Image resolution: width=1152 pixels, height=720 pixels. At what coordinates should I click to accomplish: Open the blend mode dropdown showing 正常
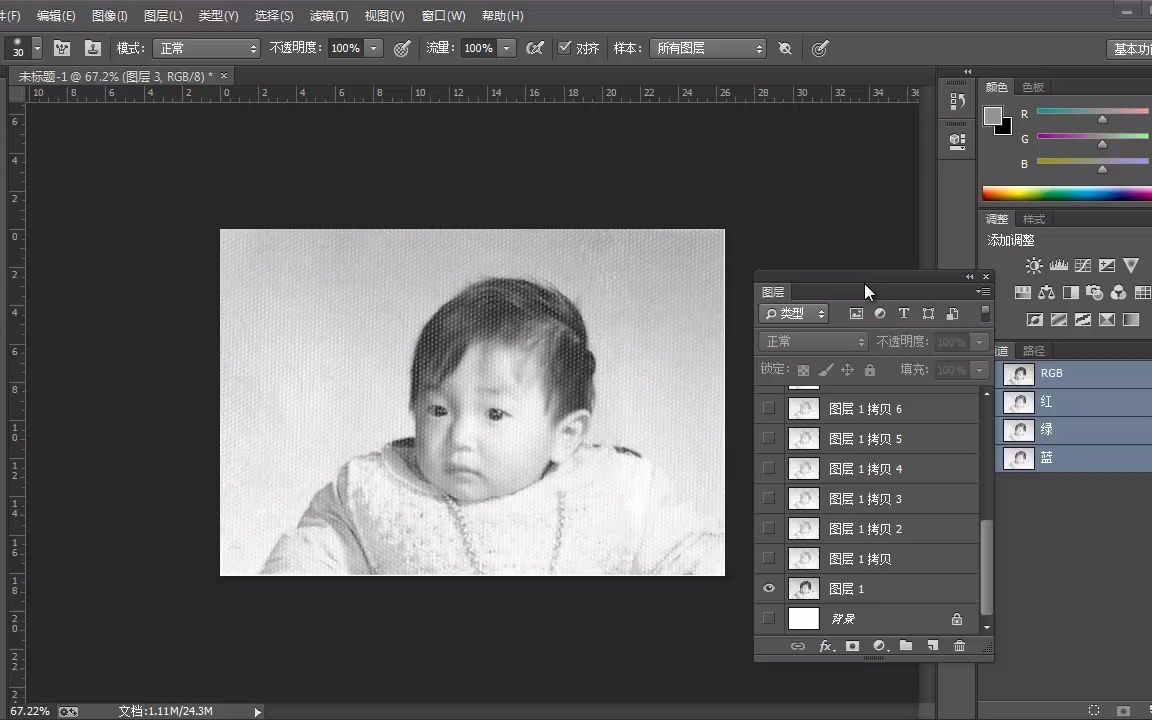[x=207, y=47]
